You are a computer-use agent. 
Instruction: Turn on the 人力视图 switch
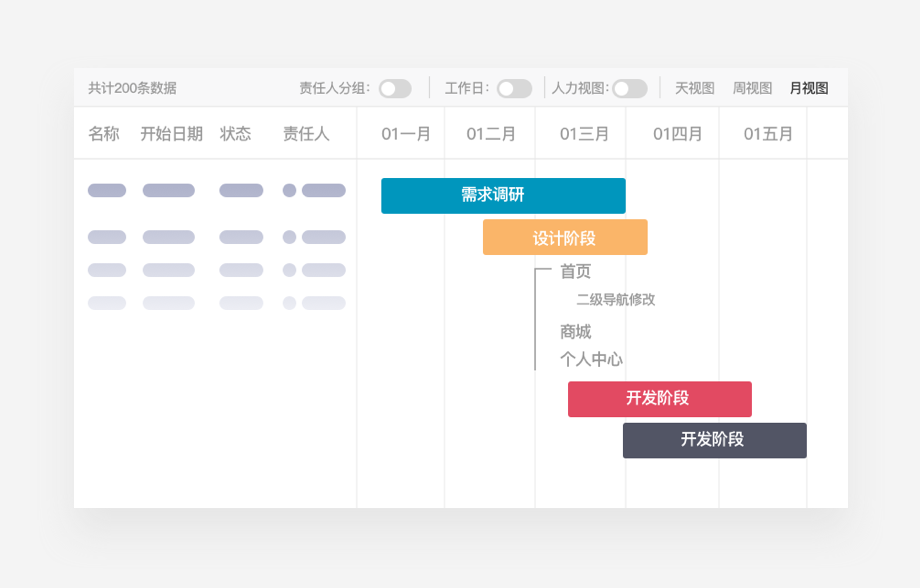[x=629, y=89]
